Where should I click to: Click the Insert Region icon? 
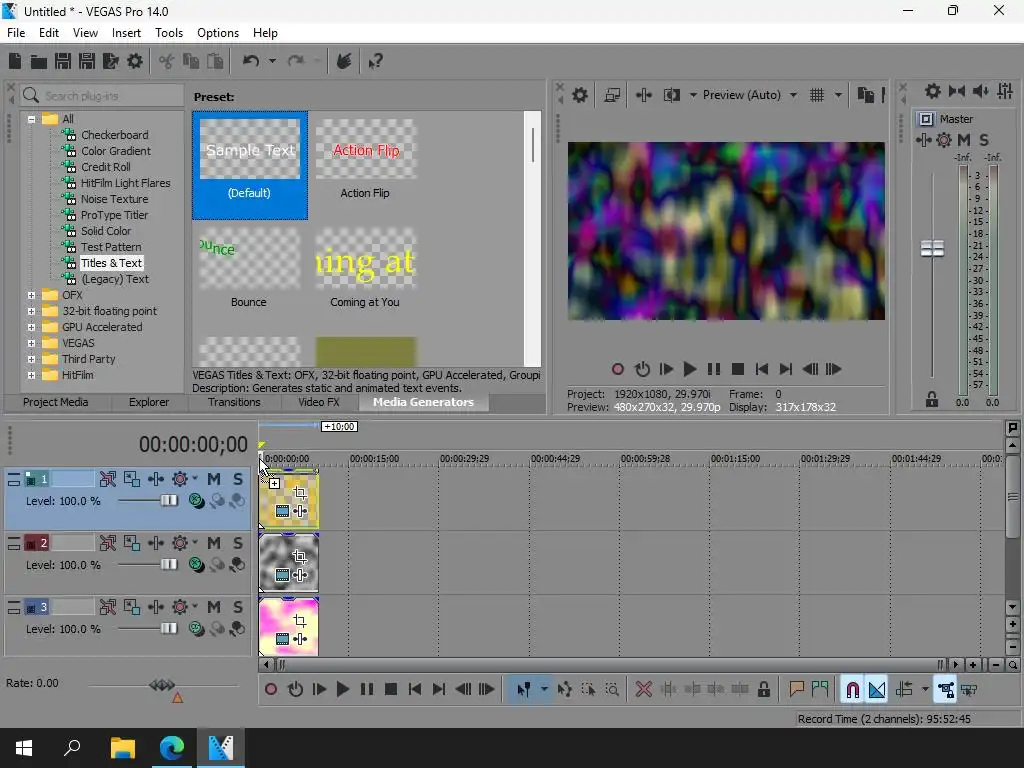[820, 690]
